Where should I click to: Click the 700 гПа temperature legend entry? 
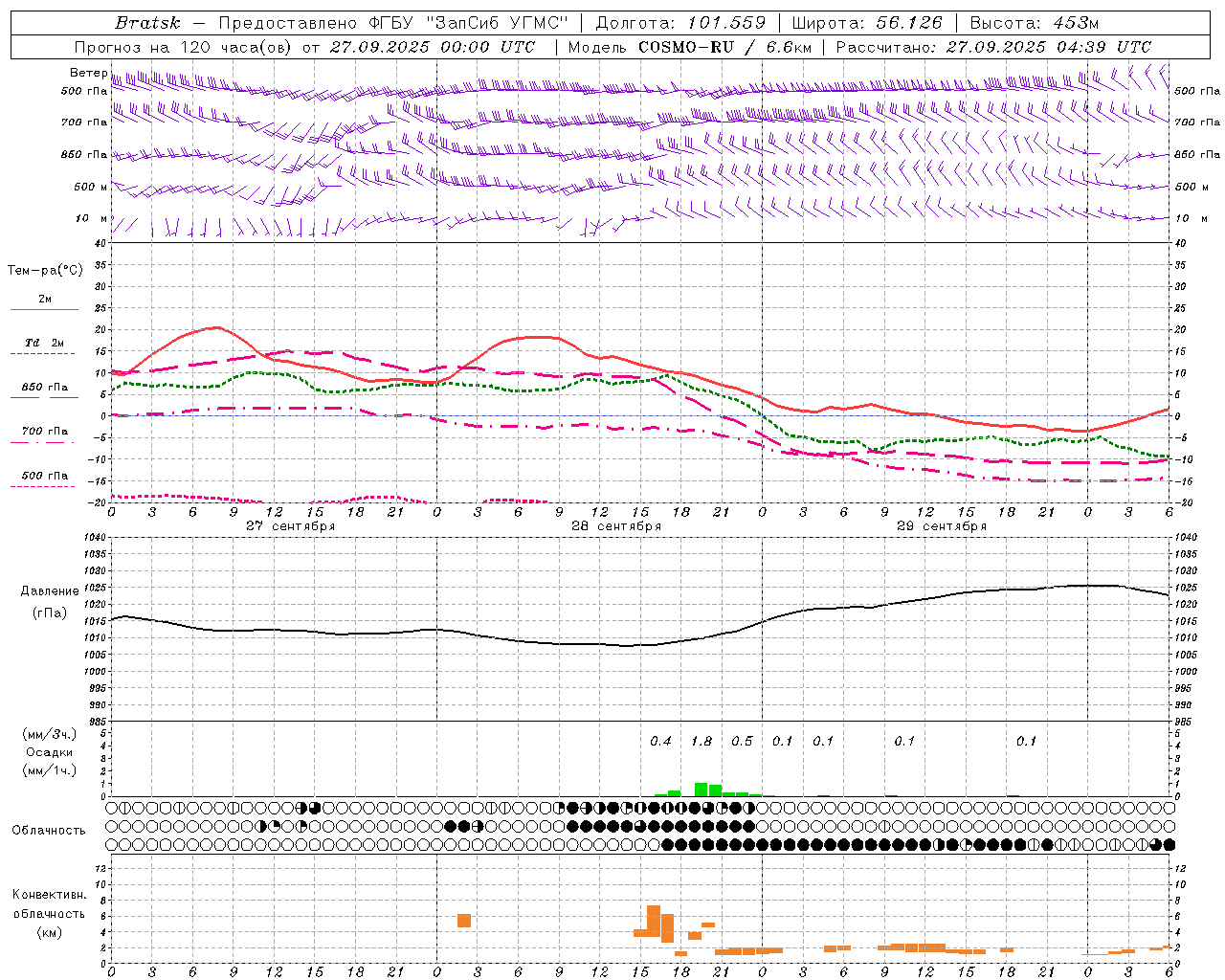tap(44, 432)
